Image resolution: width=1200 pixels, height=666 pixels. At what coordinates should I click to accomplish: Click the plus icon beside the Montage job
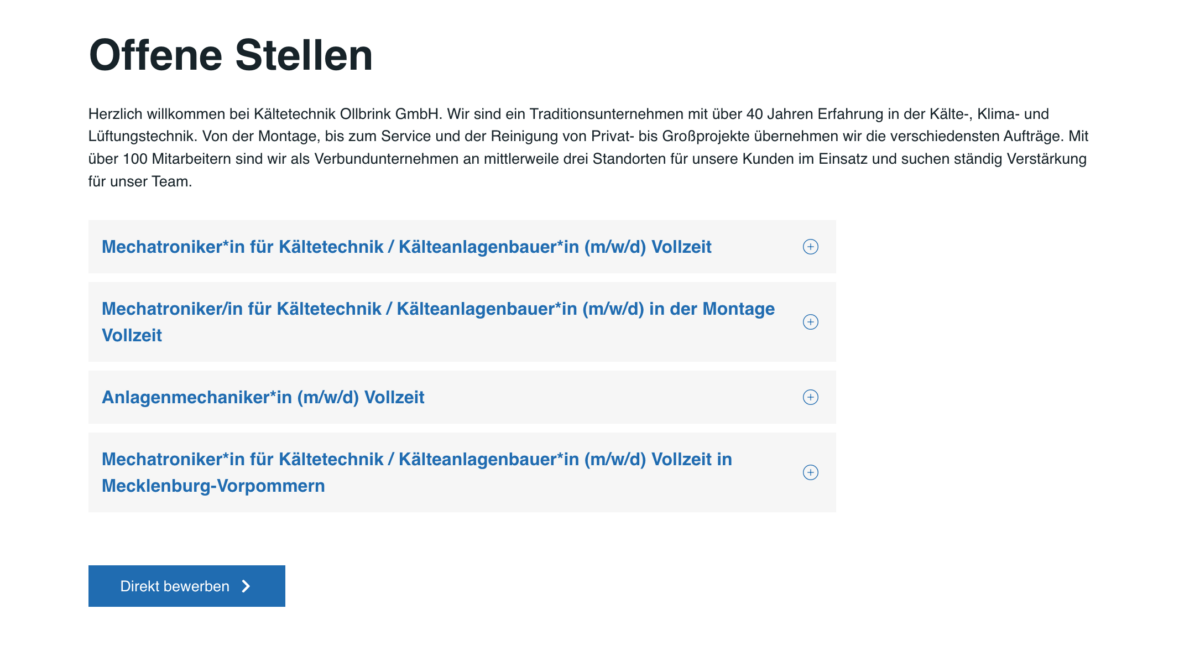point(810,322)
